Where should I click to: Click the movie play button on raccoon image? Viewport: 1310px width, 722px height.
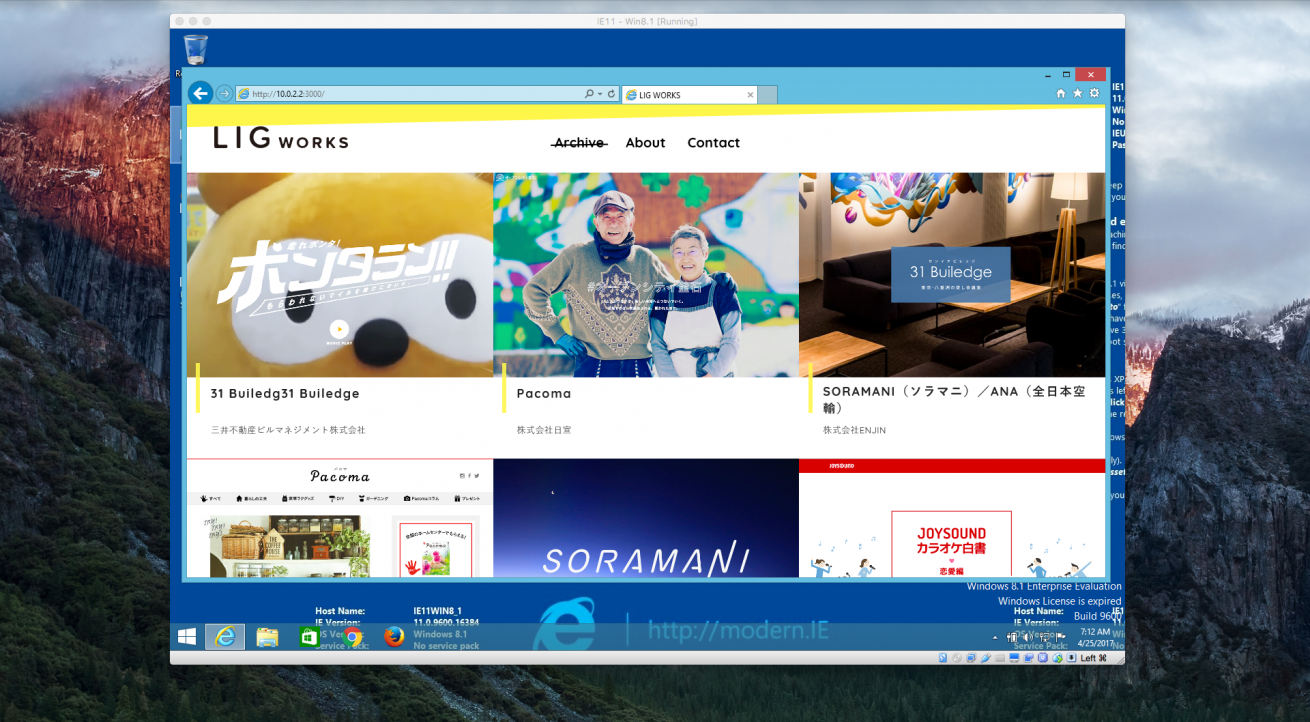click(x=339, y=330)
